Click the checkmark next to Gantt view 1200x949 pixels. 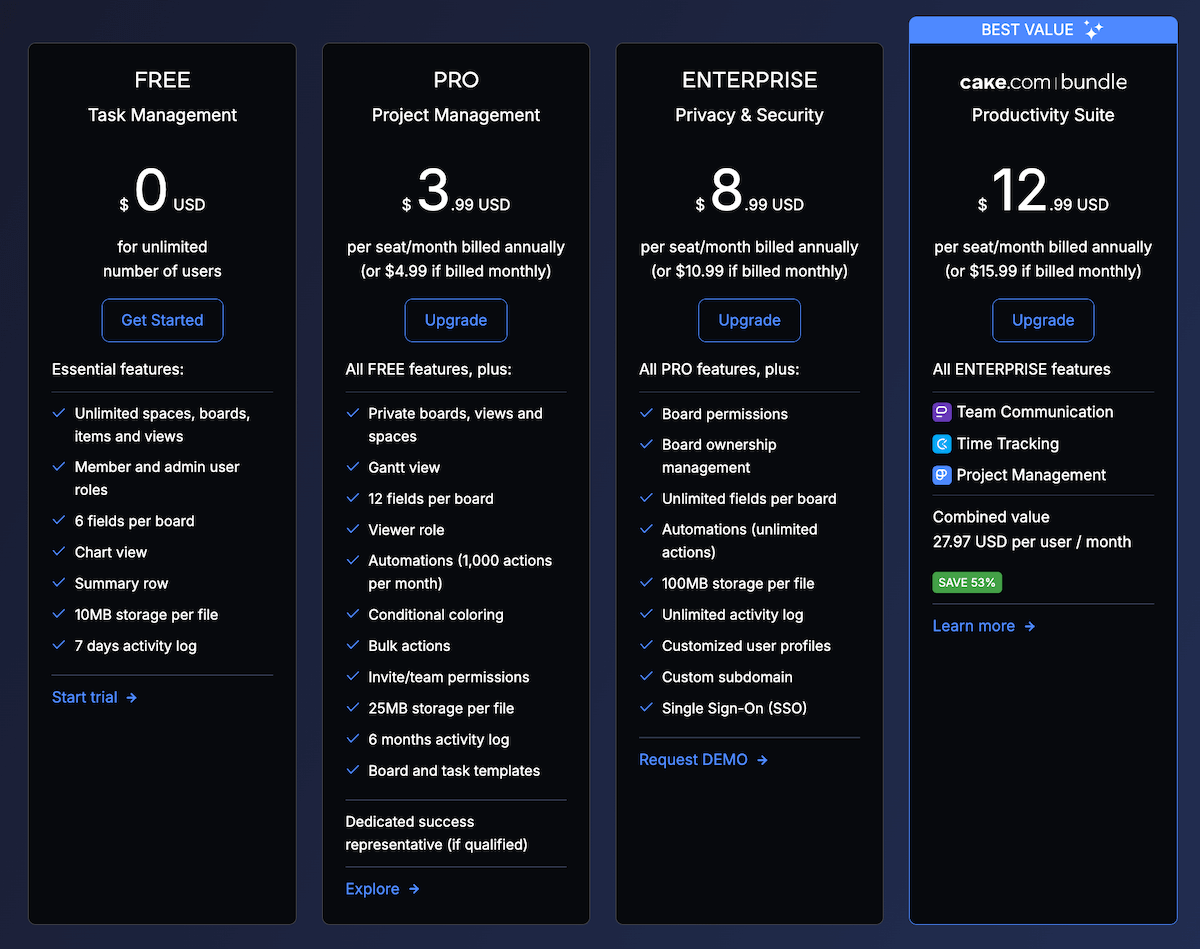tap(352, 467)
